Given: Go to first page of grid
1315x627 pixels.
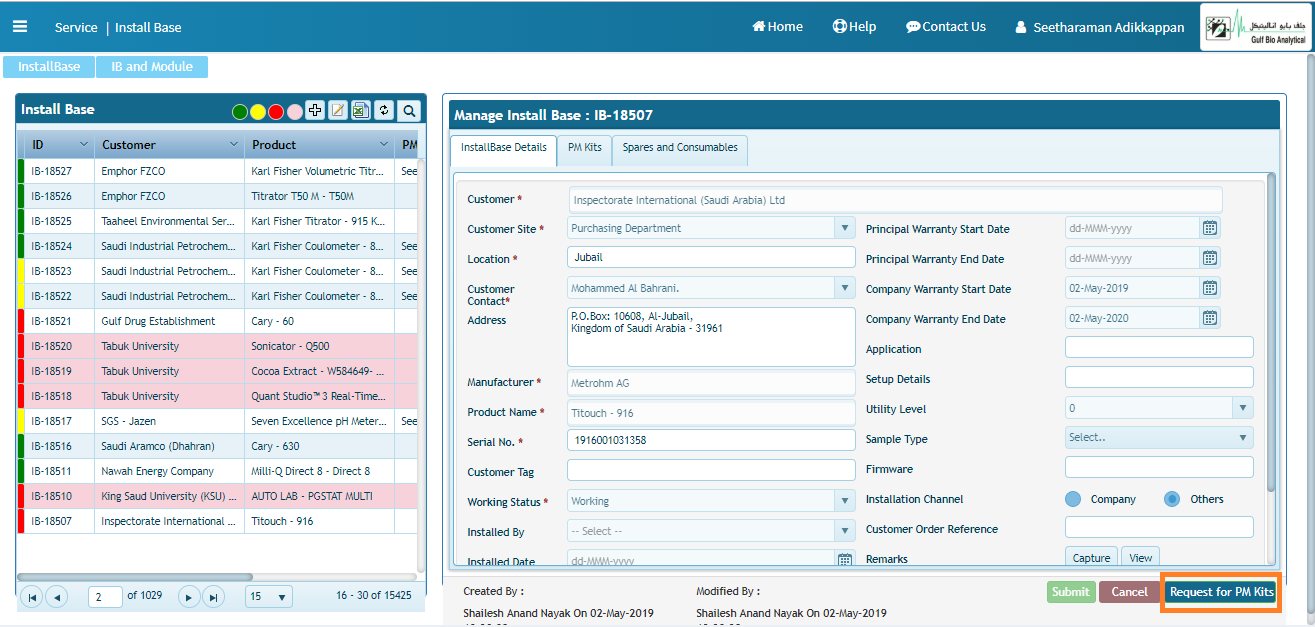Looking at the screenshot, I should 32,597.
